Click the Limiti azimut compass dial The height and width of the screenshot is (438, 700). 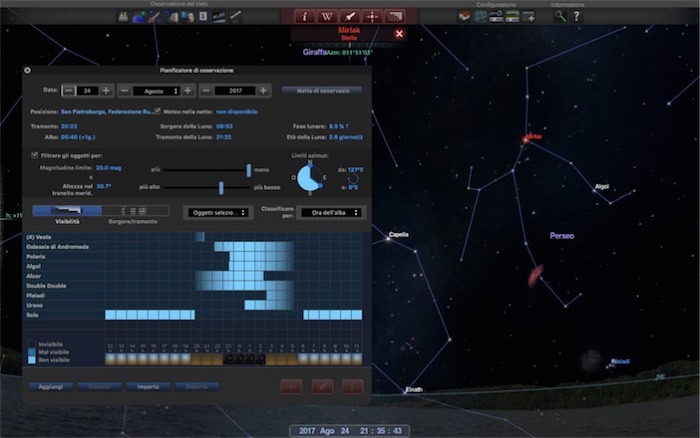click(309, 178)
